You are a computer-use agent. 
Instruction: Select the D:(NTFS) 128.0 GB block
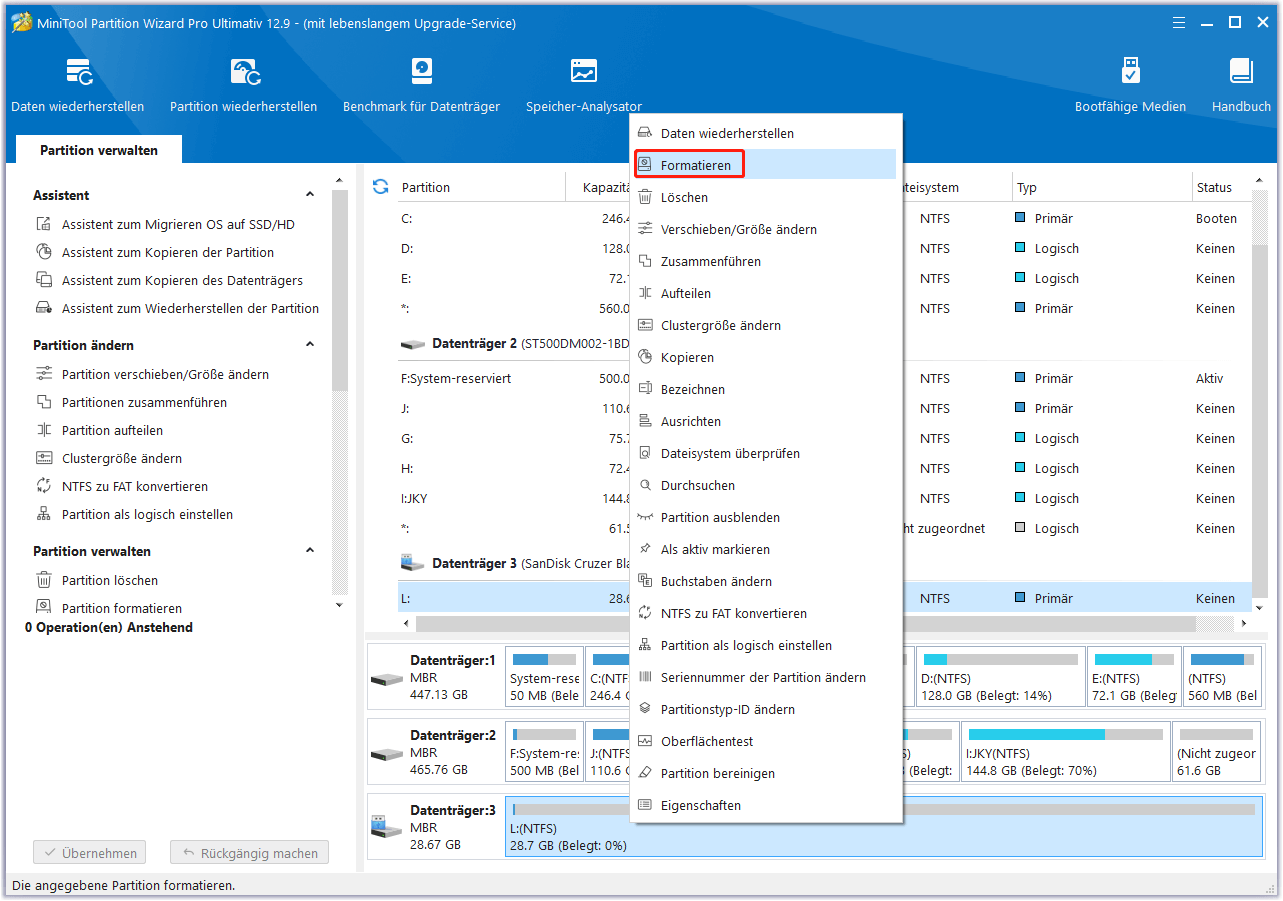(1001, 677)
